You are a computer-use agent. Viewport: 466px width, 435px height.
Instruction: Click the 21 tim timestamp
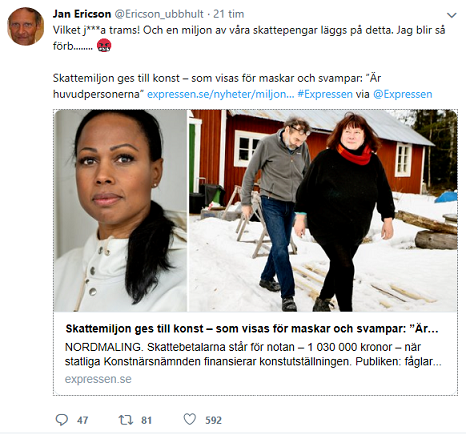click(229, 14)
